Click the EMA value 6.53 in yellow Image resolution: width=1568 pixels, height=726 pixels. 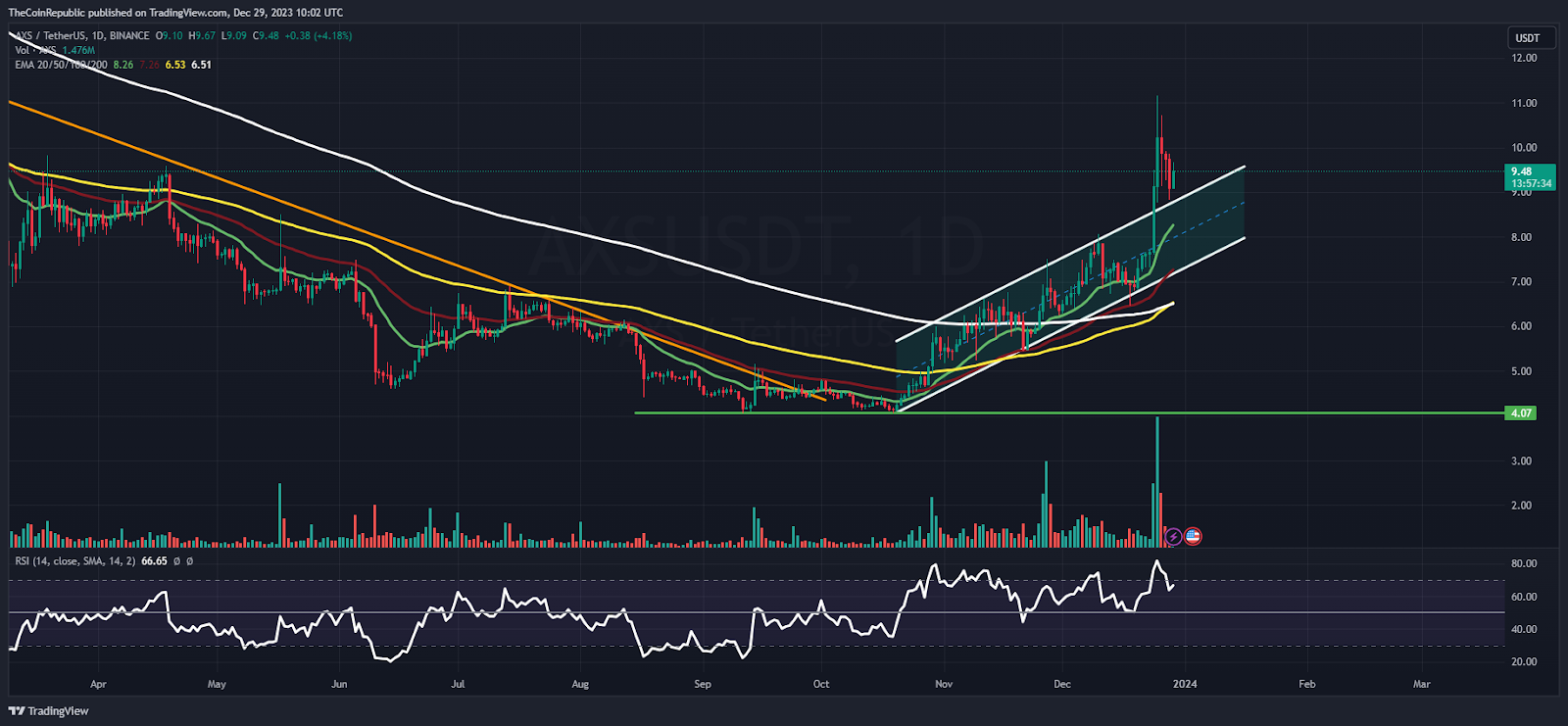(175, 65)
